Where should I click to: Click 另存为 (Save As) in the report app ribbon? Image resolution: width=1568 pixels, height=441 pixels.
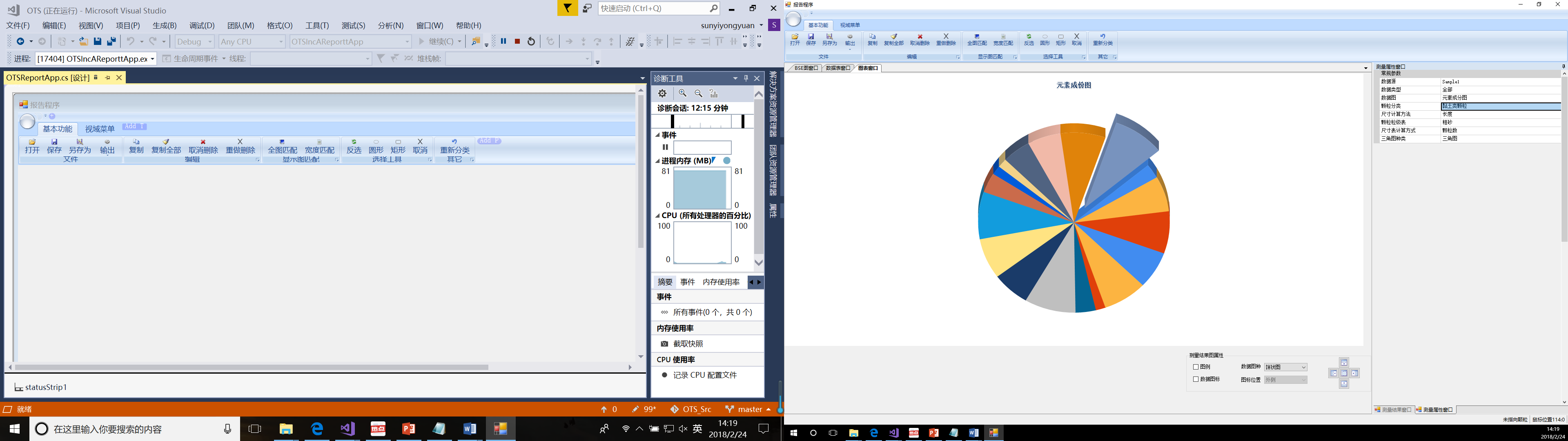point(829,40)
